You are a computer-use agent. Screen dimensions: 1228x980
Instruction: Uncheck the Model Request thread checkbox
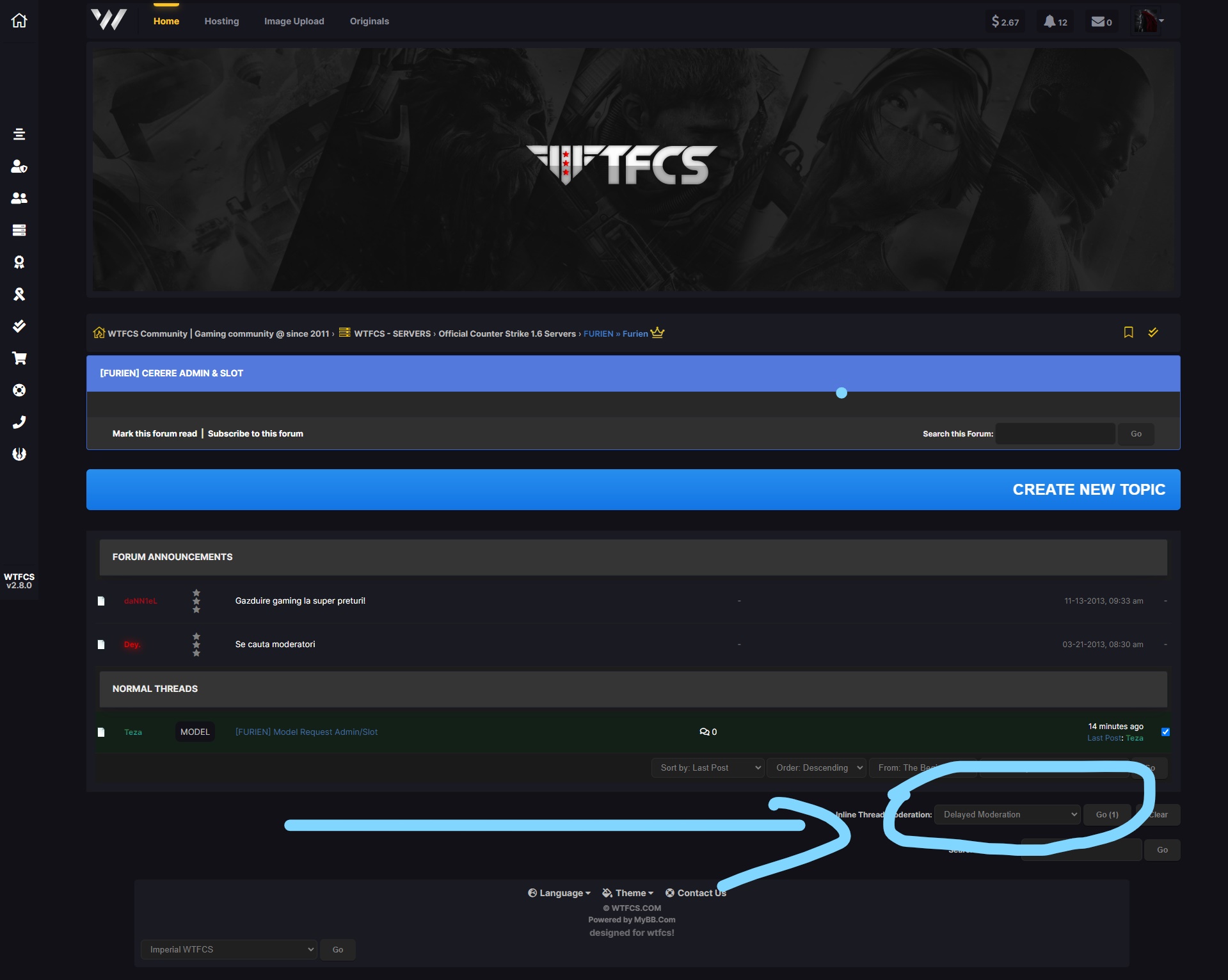(x=1165, y=732)
